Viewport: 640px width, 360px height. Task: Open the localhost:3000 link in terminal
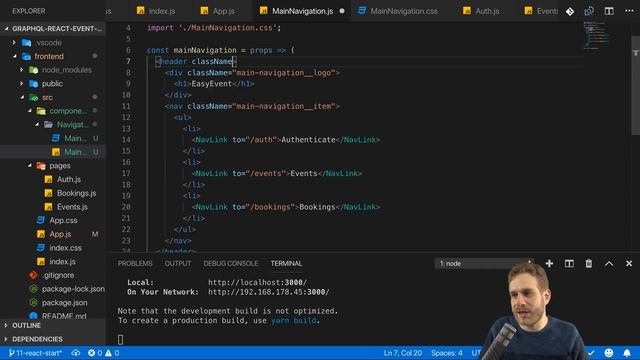(x=258, y=282)
